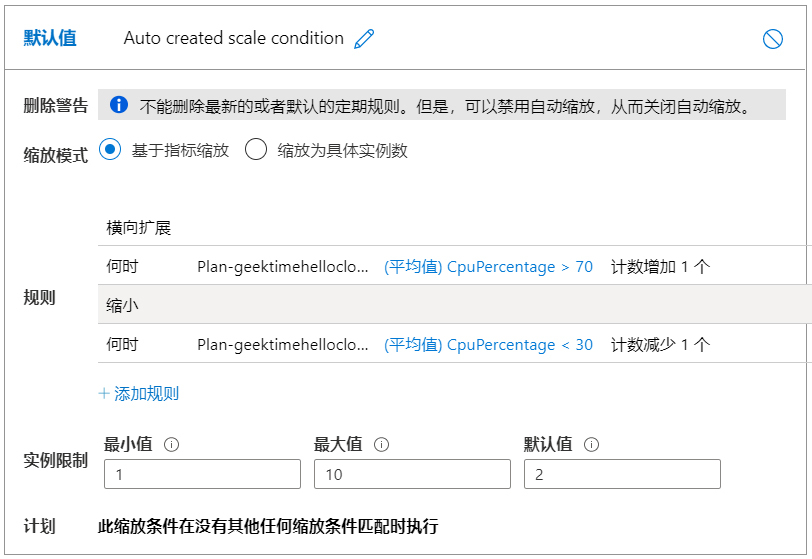The height and width of the screenshot is (559, 812).
Task: Click the 横向扩展 section header row
Action: click(x=139, y=227)
